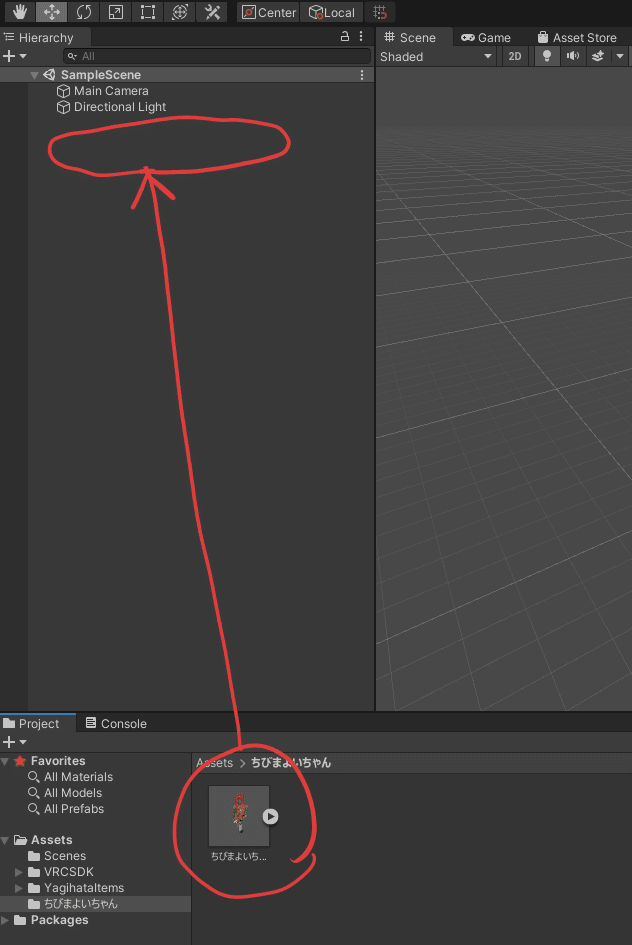Open custom editor tools wrench icon
This screenshot has width=632, height=945.
pyautogui.click(x=212, y=11)
